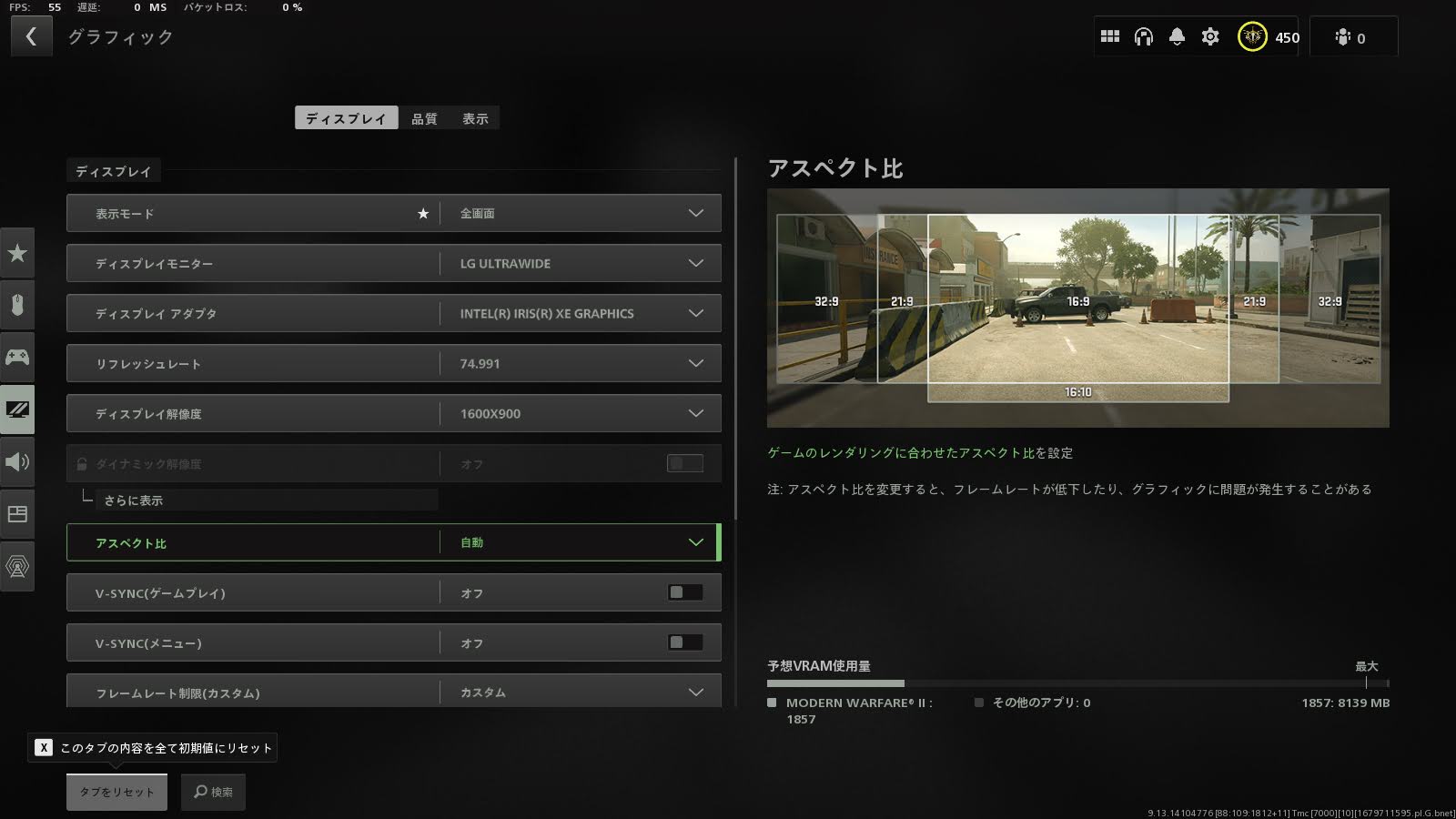Click the settings list scrollbar
Screen dimensions: 1456x819
tap(735, 339)
